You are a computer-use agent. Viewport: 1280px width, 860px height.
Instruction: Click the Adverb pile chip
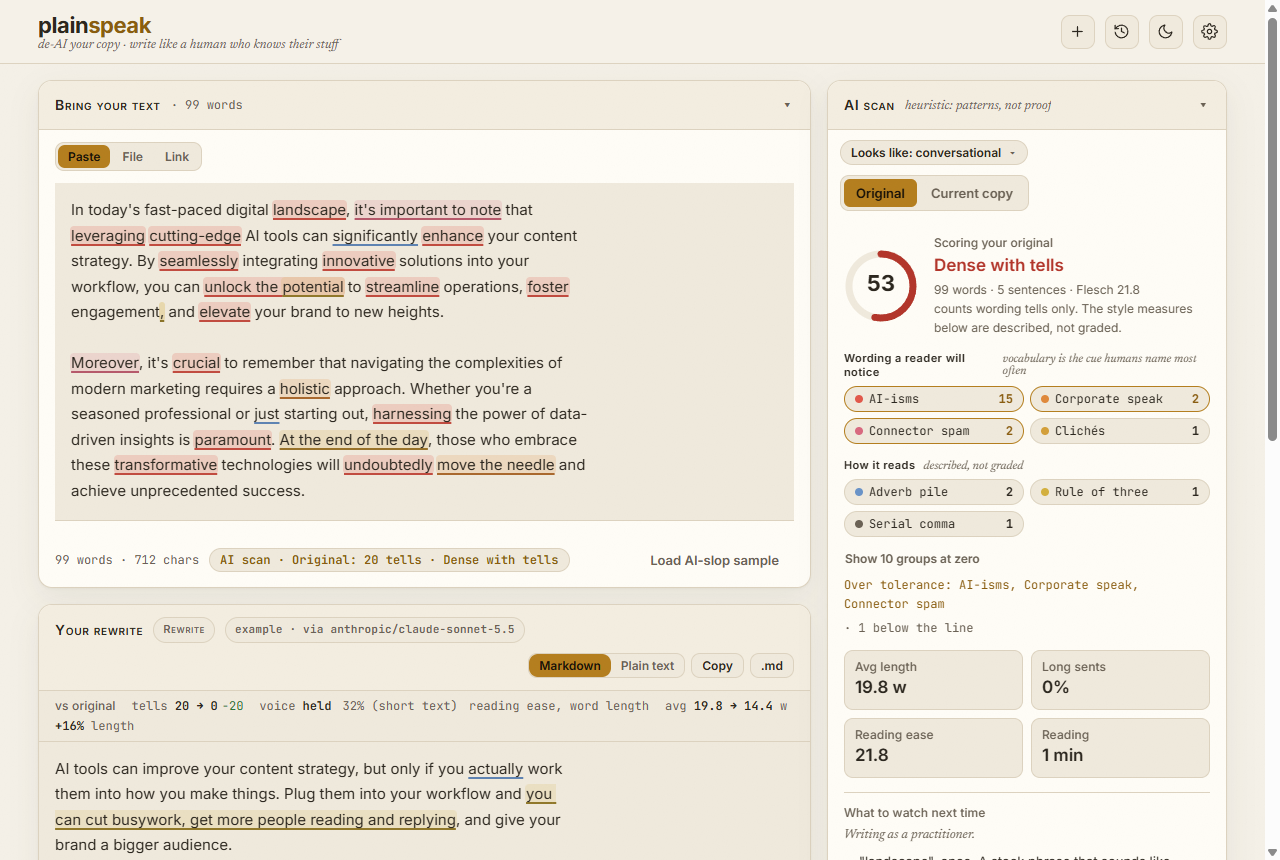[934, 492]
